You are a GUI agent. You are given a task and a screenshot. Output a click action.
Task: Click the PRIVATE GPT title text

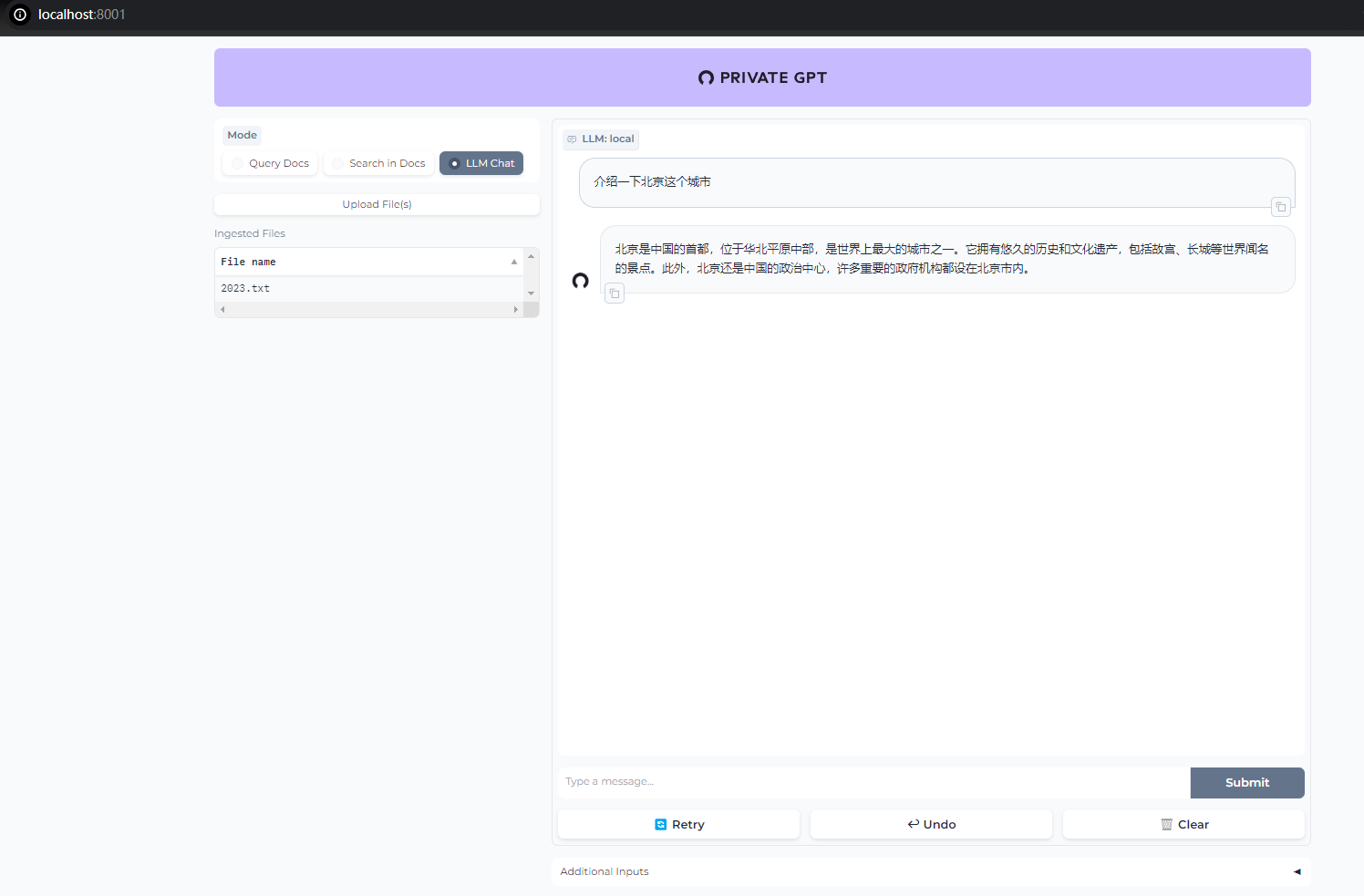[773, 77]
